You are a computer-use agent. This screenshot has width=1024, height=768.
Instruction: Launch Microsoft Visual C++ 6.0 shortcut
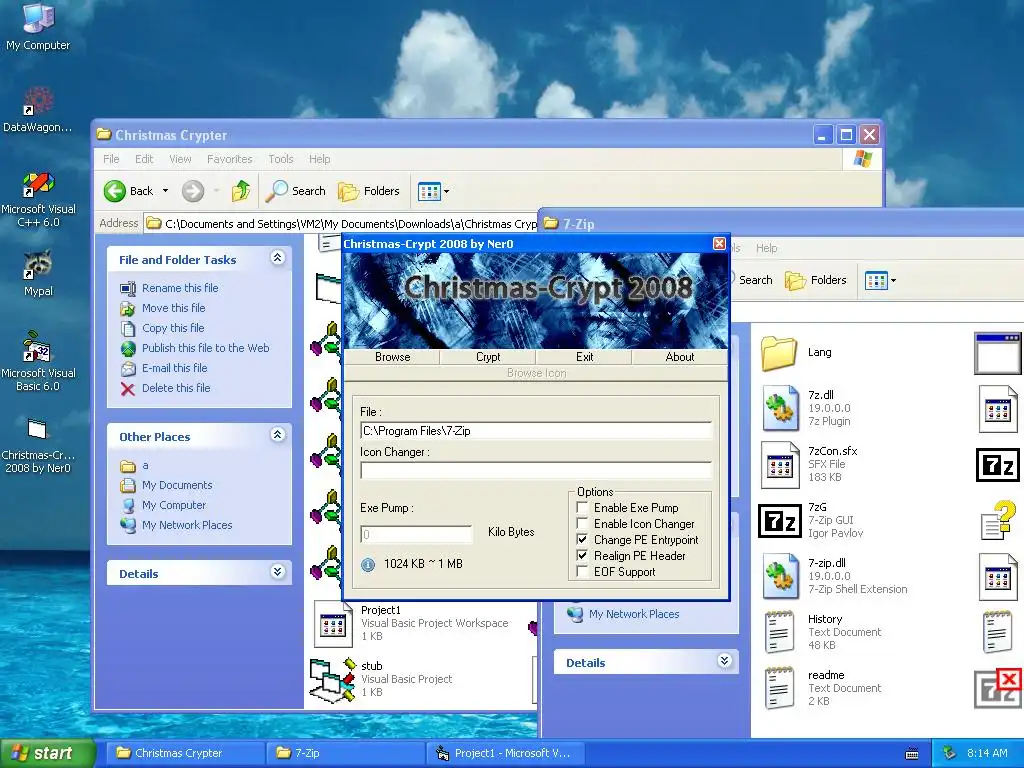click(x=38, y=199)
